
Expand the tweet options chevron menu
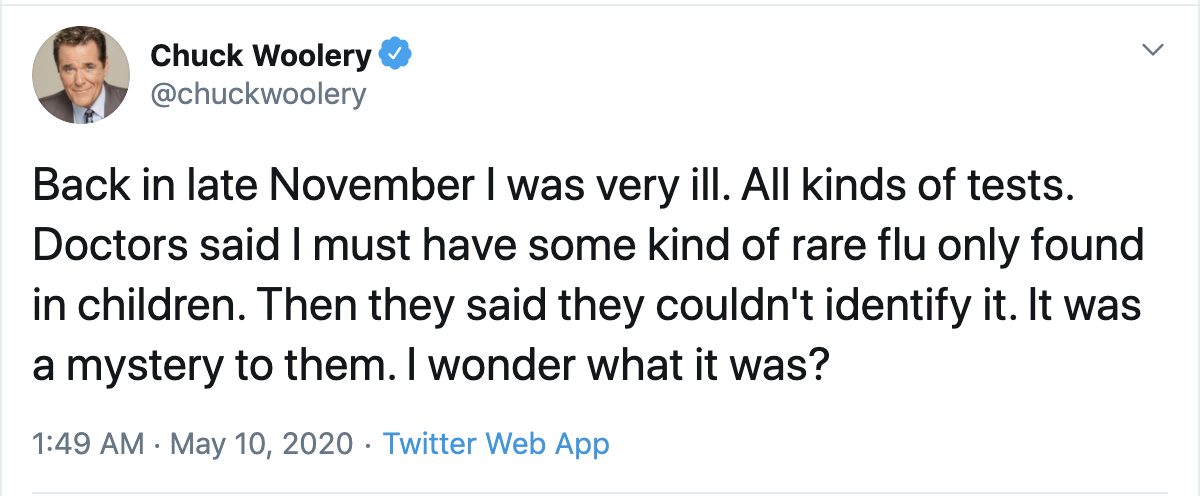(x=1153, y=49)
